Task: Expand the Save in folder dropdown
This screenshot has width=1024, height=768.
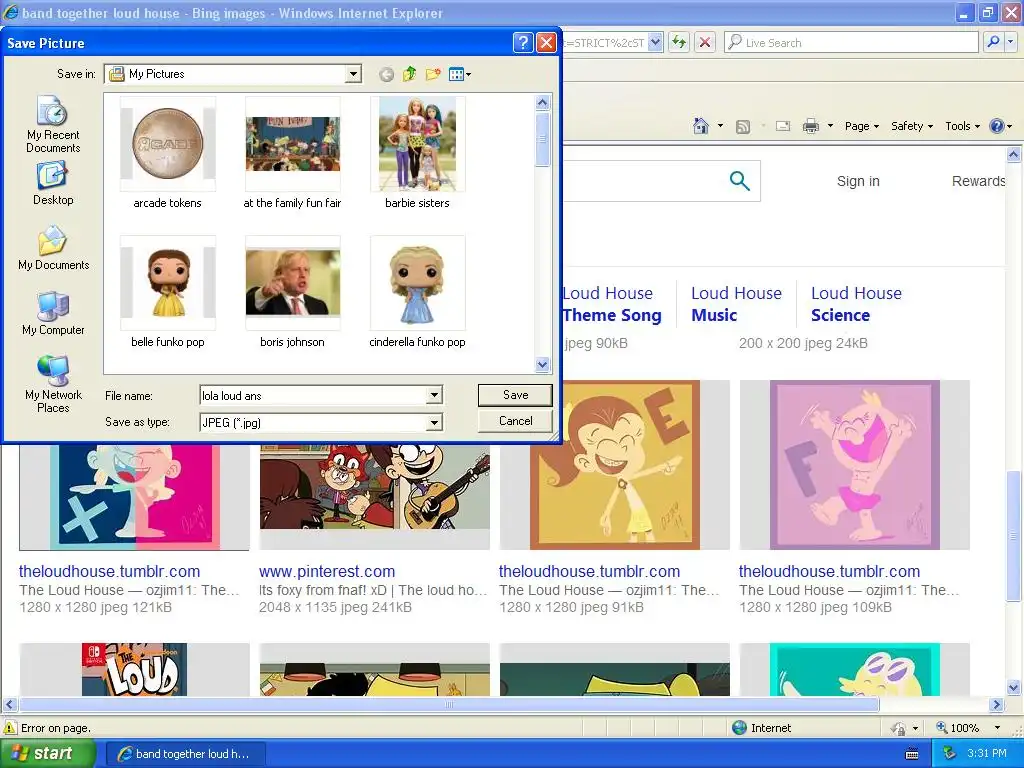Action: point(353,74)
